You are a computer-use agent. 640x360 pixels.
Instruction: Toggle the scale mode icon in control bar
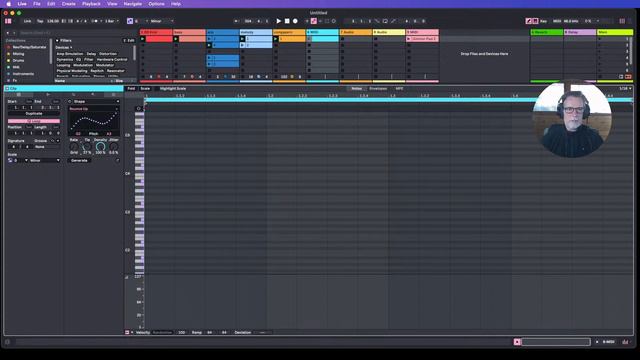[x=130, y=21]
